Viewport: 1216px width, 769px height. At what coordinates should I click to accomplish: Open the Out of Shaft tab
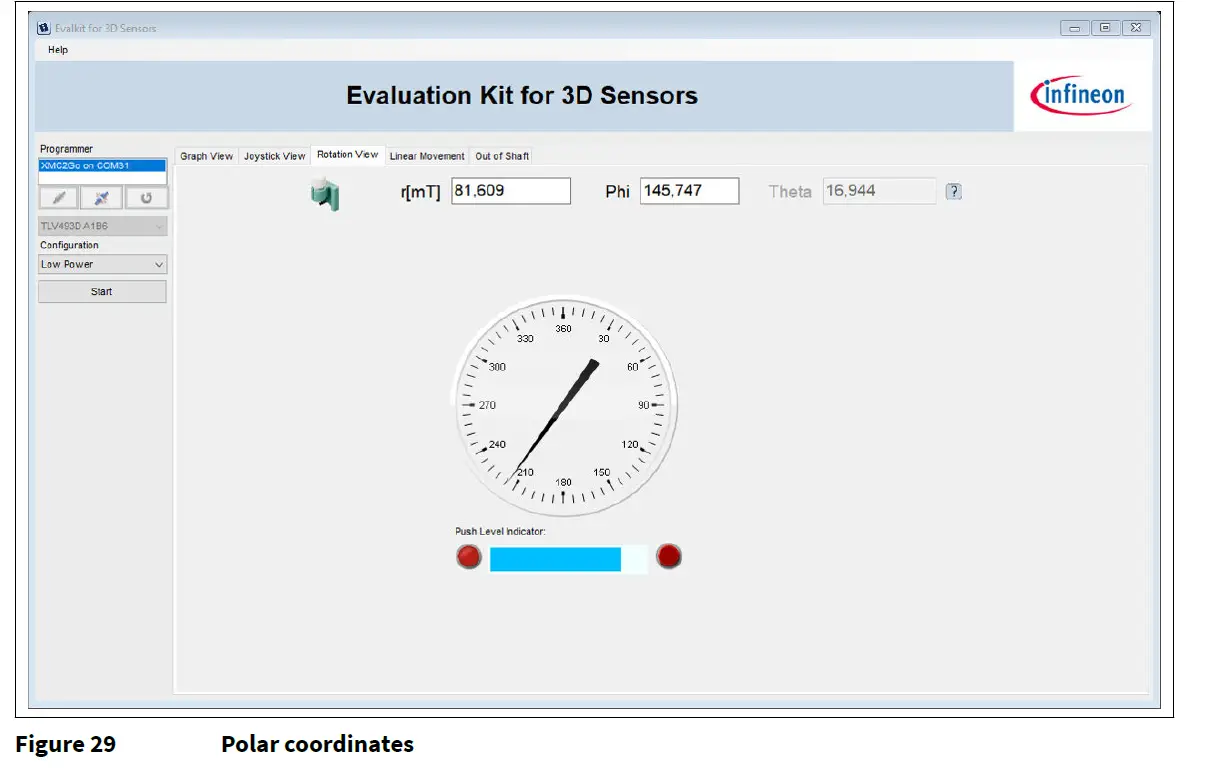coord(501,156)
